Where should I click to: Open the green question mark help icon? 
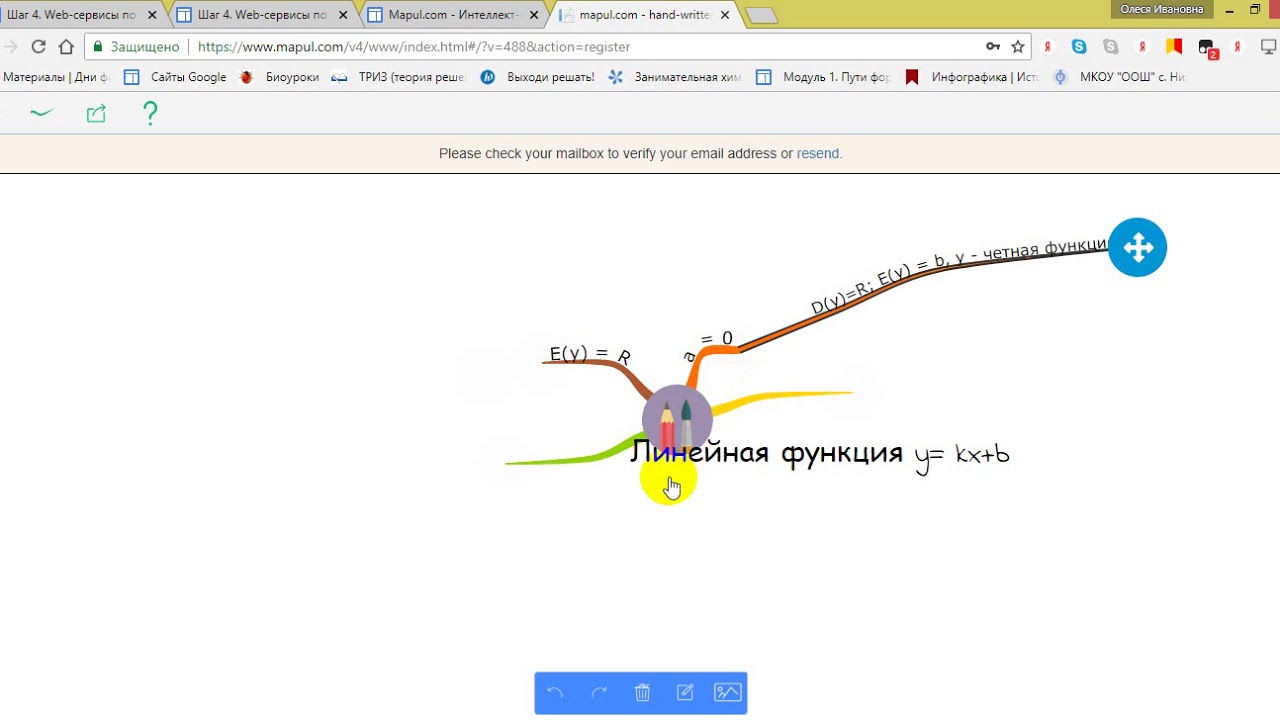[150, 113]
